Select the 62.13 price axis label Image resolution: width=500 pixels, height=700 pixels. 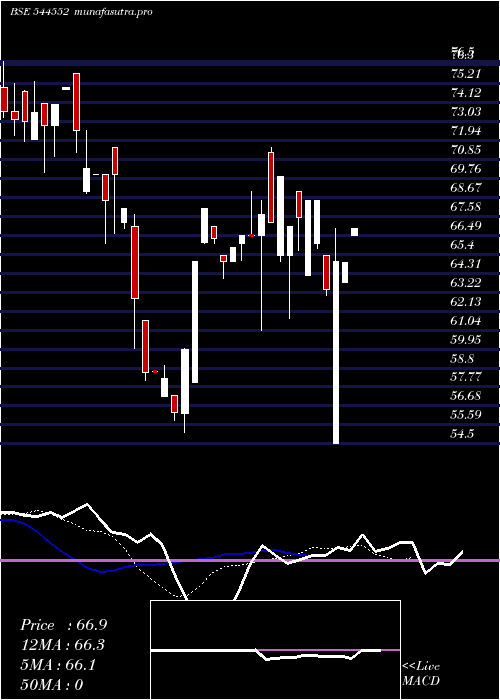(467, 302)
